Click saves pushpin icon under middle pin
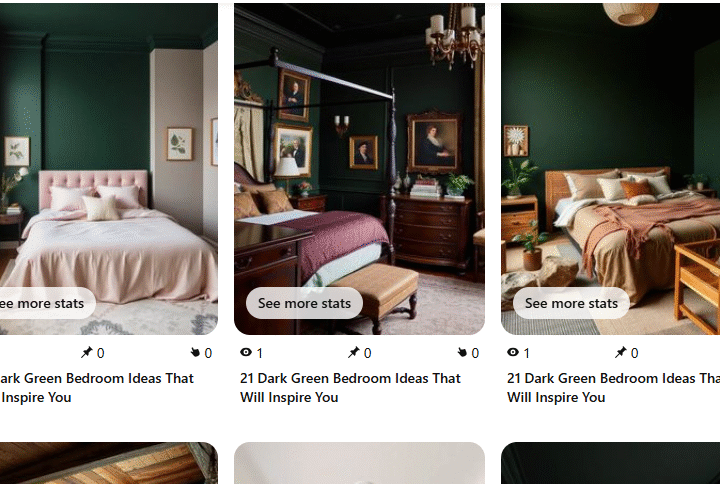 [353, 352]
